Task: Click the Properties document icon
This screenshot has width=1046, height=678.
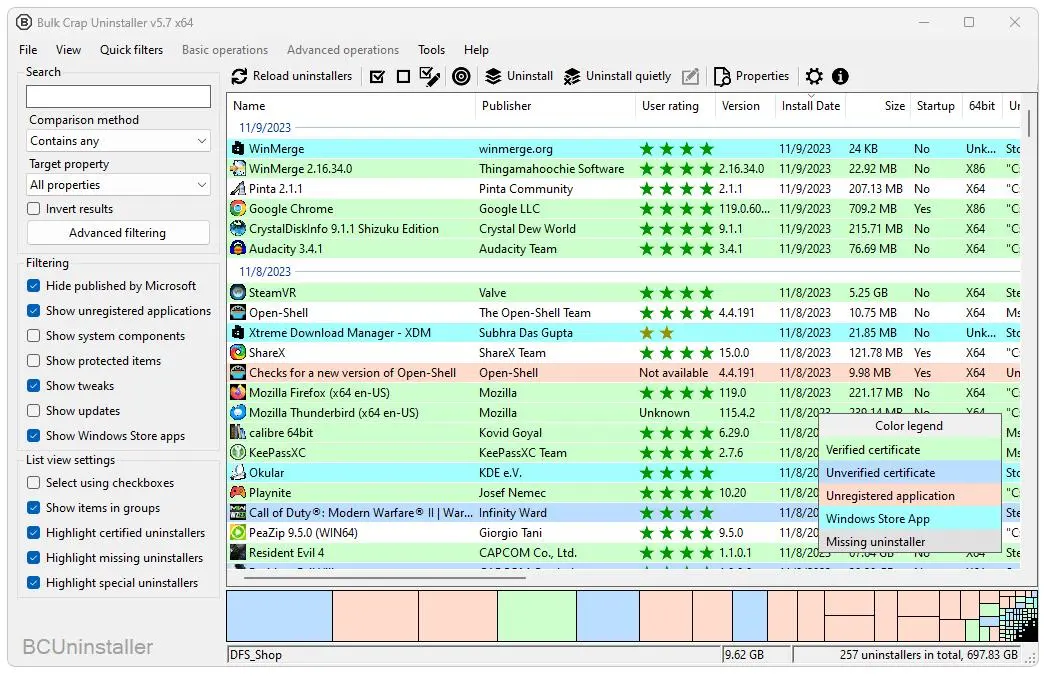Action: tap(722, 77)
